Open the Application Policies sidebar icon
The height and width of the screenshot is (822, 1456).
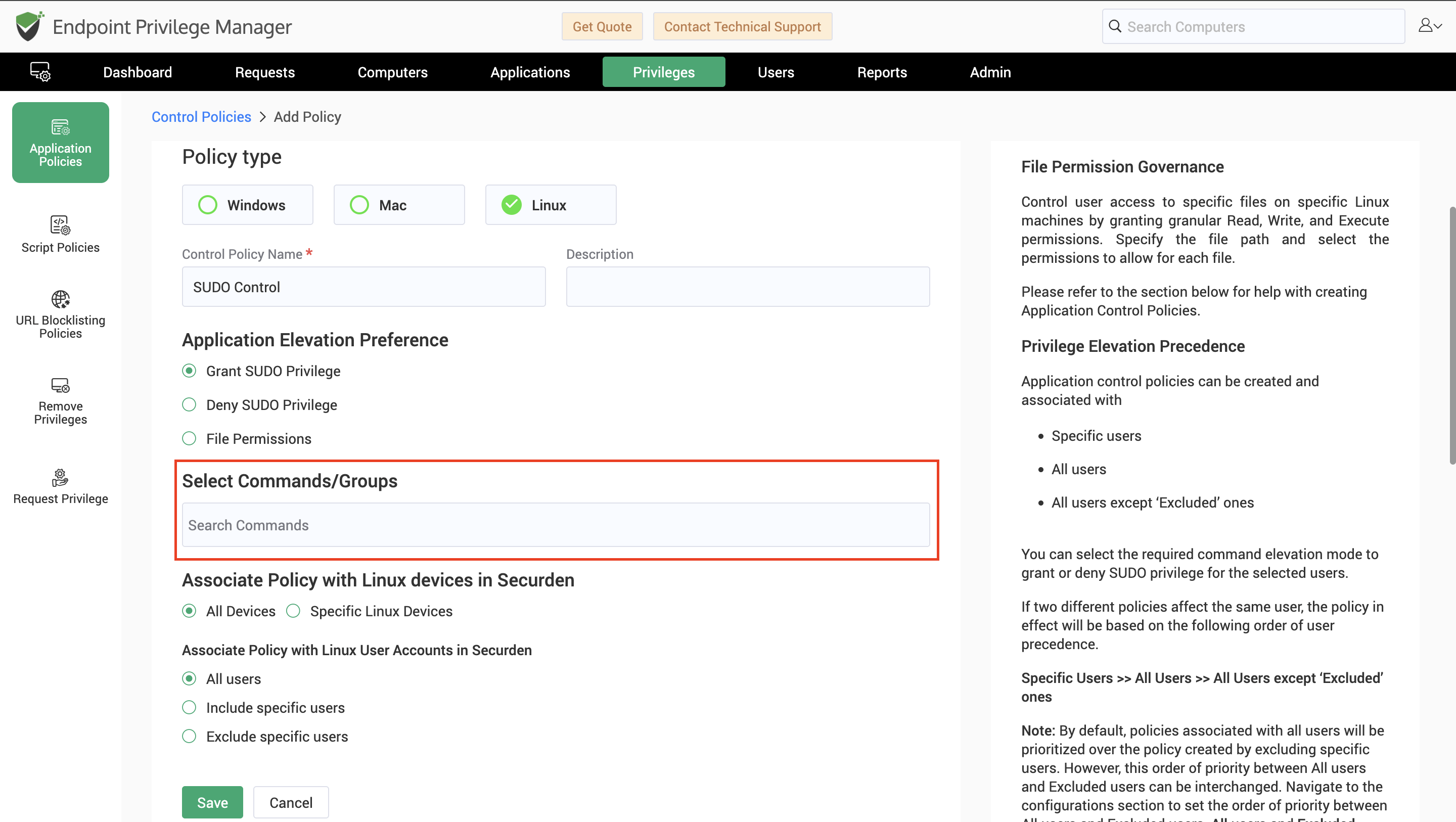point(61,127)
